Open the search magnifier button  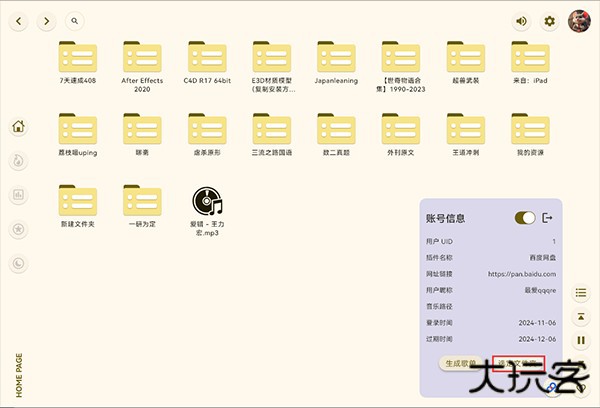pos(75,21)
